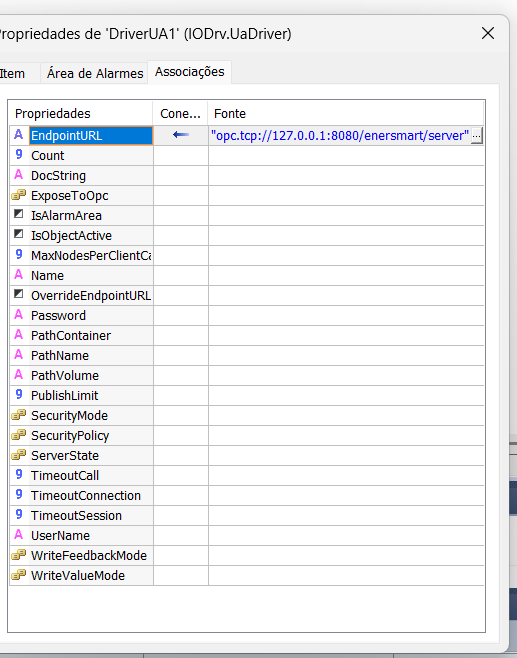The image size is (517, 658).
Task: Select the Associações tab
Action: (x=190, y=72)
